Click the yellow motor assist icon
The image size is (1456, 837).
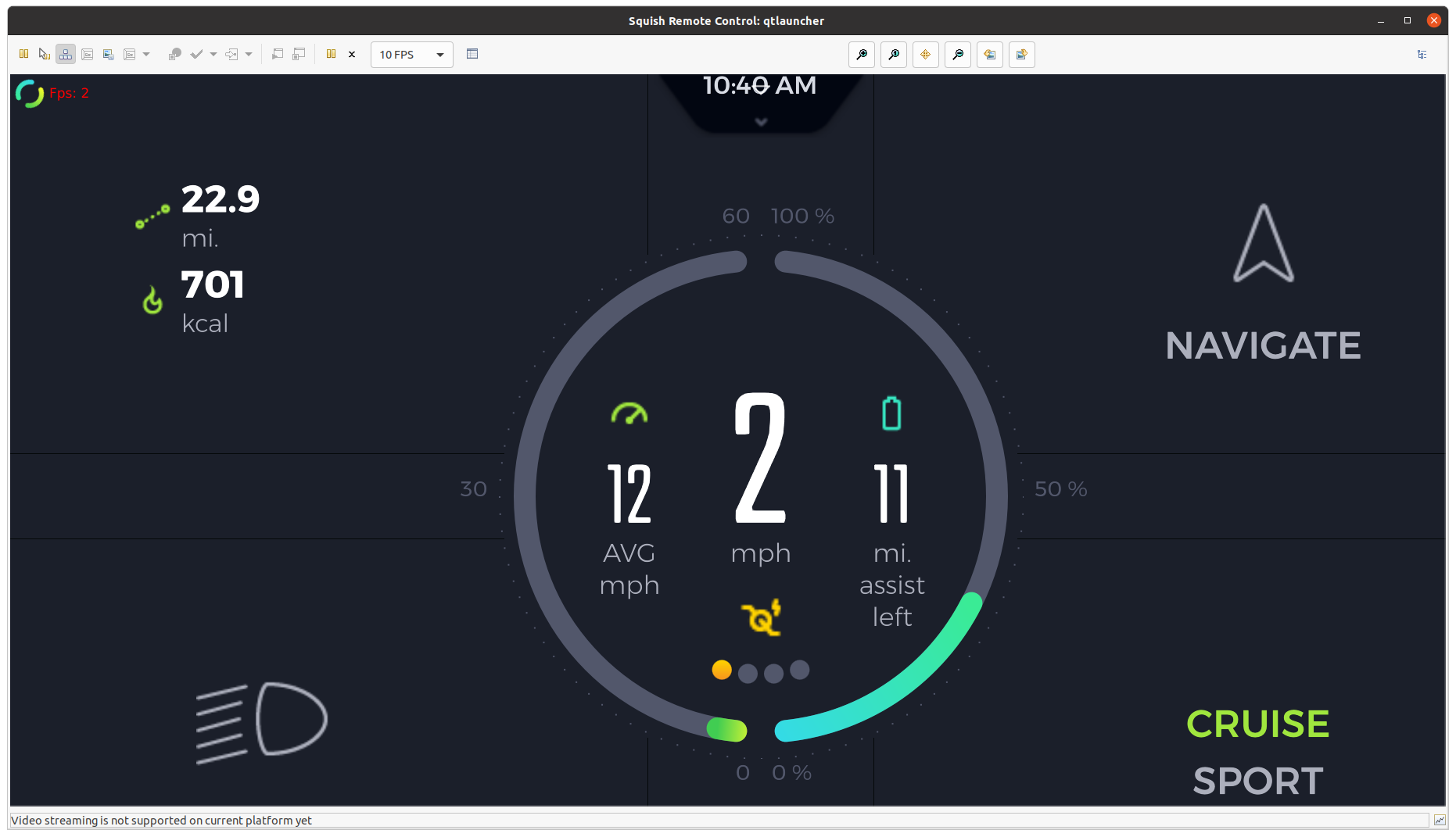[x=761, y=617]
